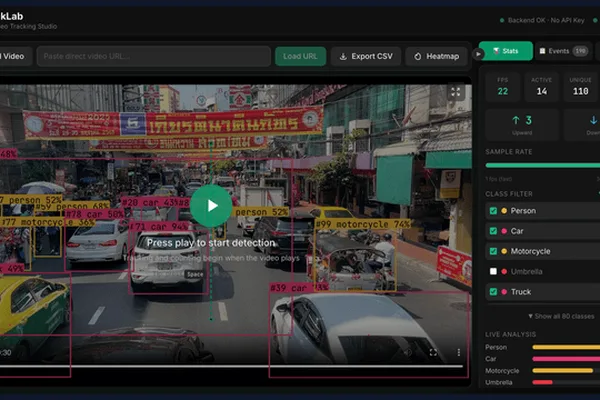Click the upward count arrow card
This screenshot has height=400, width=600.
point(522,125)
